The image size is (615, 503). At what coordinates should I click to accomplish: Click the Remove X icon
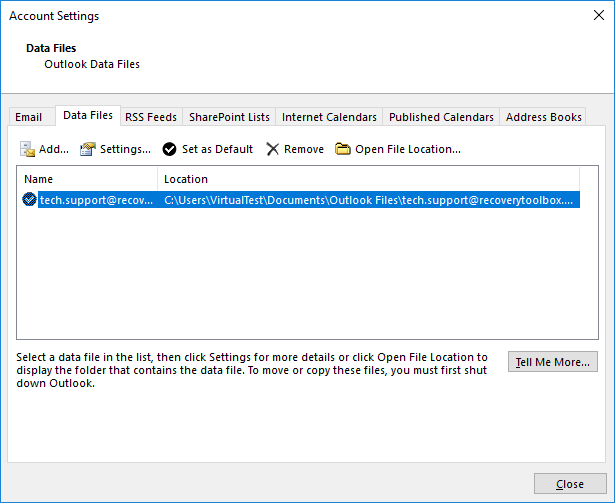[272, 149]
